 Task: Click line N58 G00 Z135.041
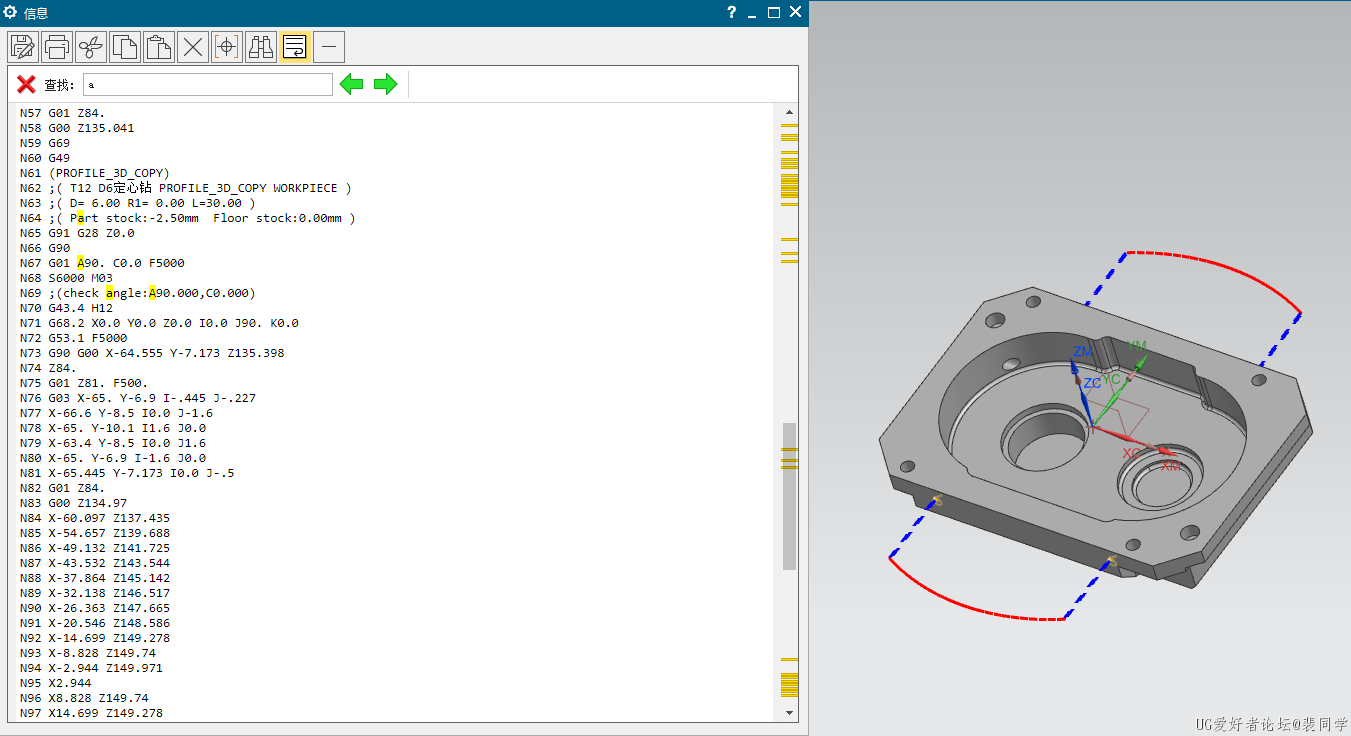pos(77,128)
